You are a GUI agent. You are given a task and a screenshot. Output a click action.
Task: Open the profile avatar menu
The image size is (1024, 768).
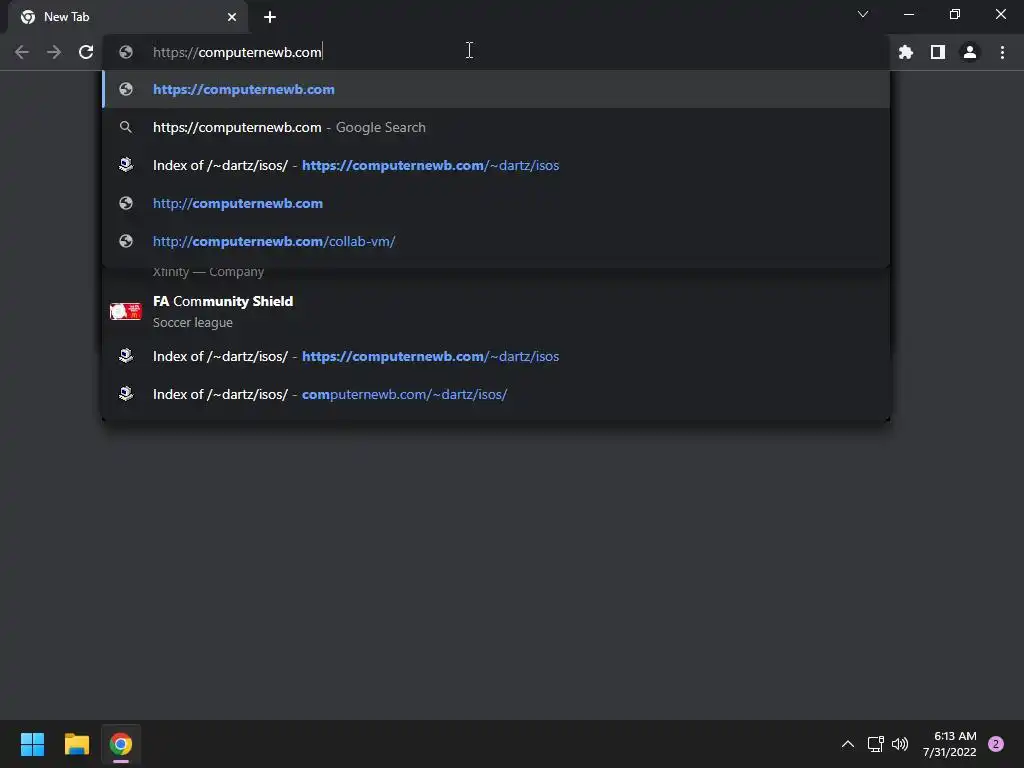pyautogui.click(x=970, y=52)
